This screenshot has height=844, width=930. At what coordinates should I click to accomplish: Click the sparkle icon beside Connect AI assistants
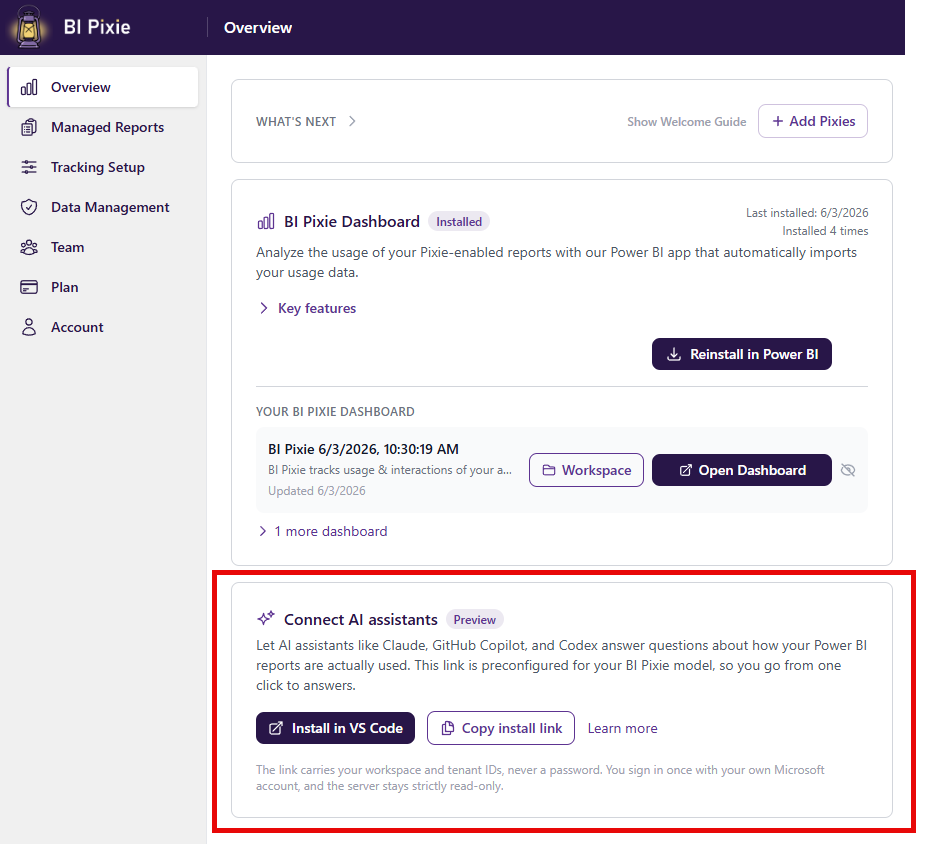(x=266, y=619)
